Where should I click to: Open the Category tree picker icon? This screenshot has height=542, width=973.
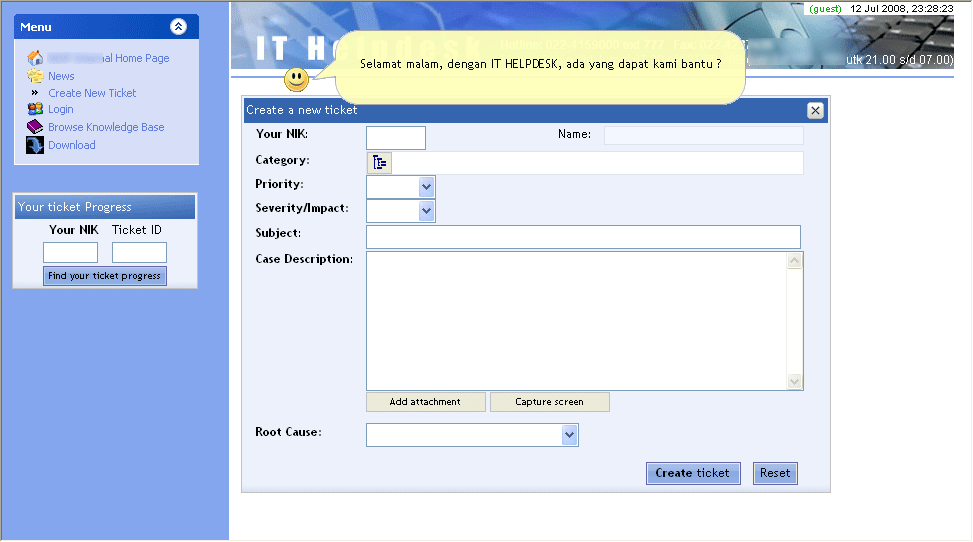[379, 163]
